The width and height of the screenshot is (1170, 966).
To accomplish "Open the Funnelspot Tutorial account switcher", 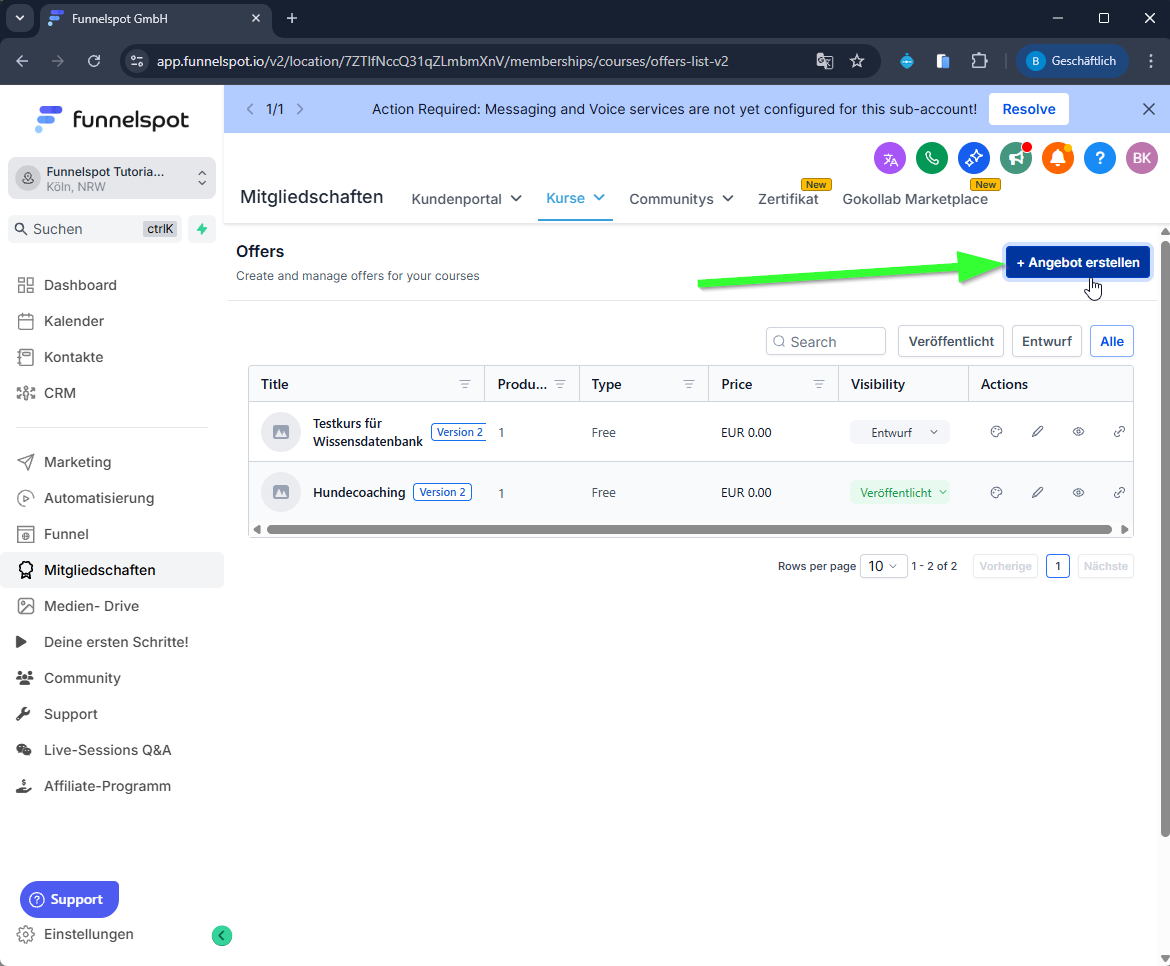I will click(112, 178).
